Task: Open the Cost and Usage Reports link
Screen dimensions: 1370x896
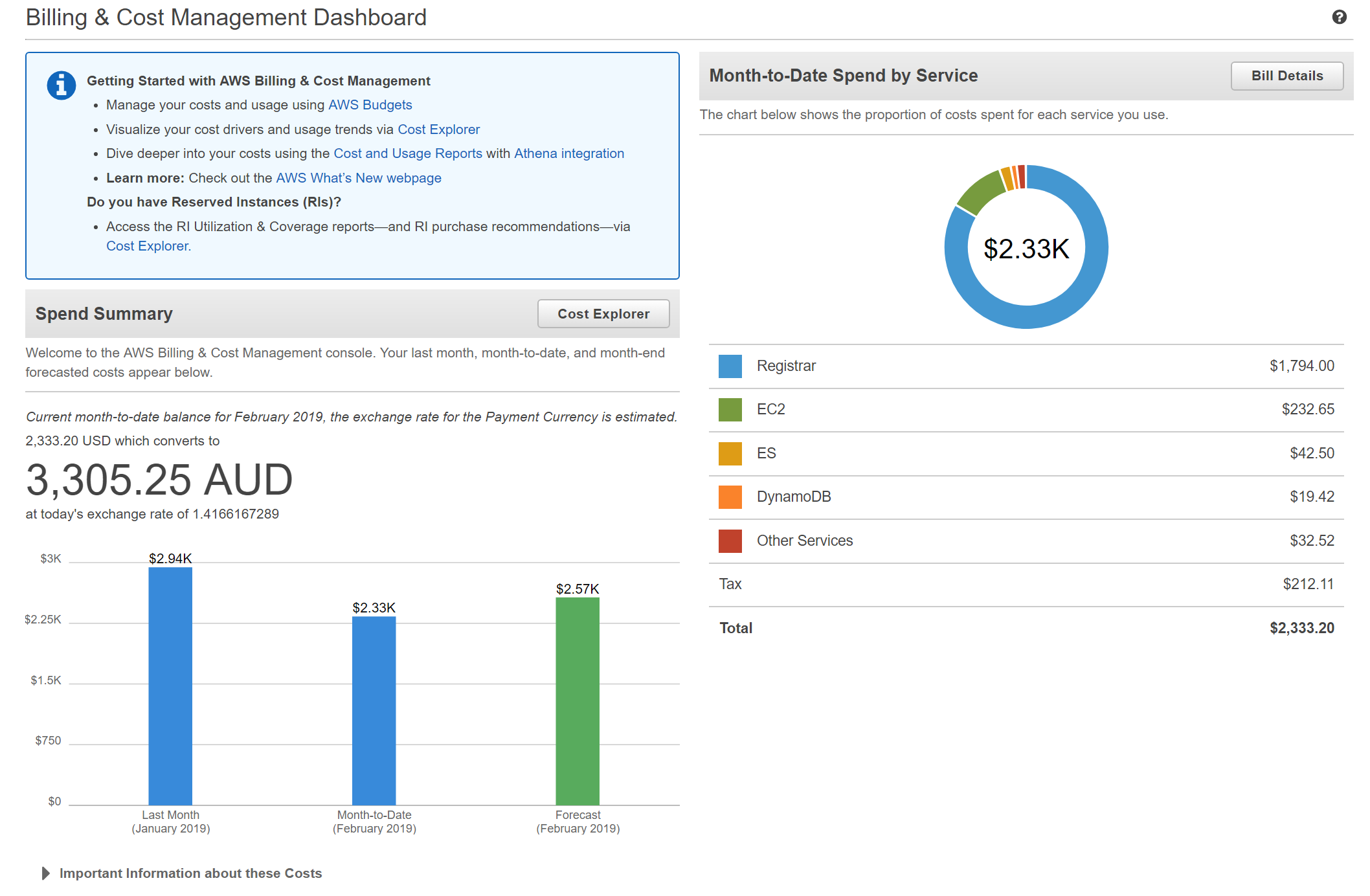Action: click(x=407, y=153)
